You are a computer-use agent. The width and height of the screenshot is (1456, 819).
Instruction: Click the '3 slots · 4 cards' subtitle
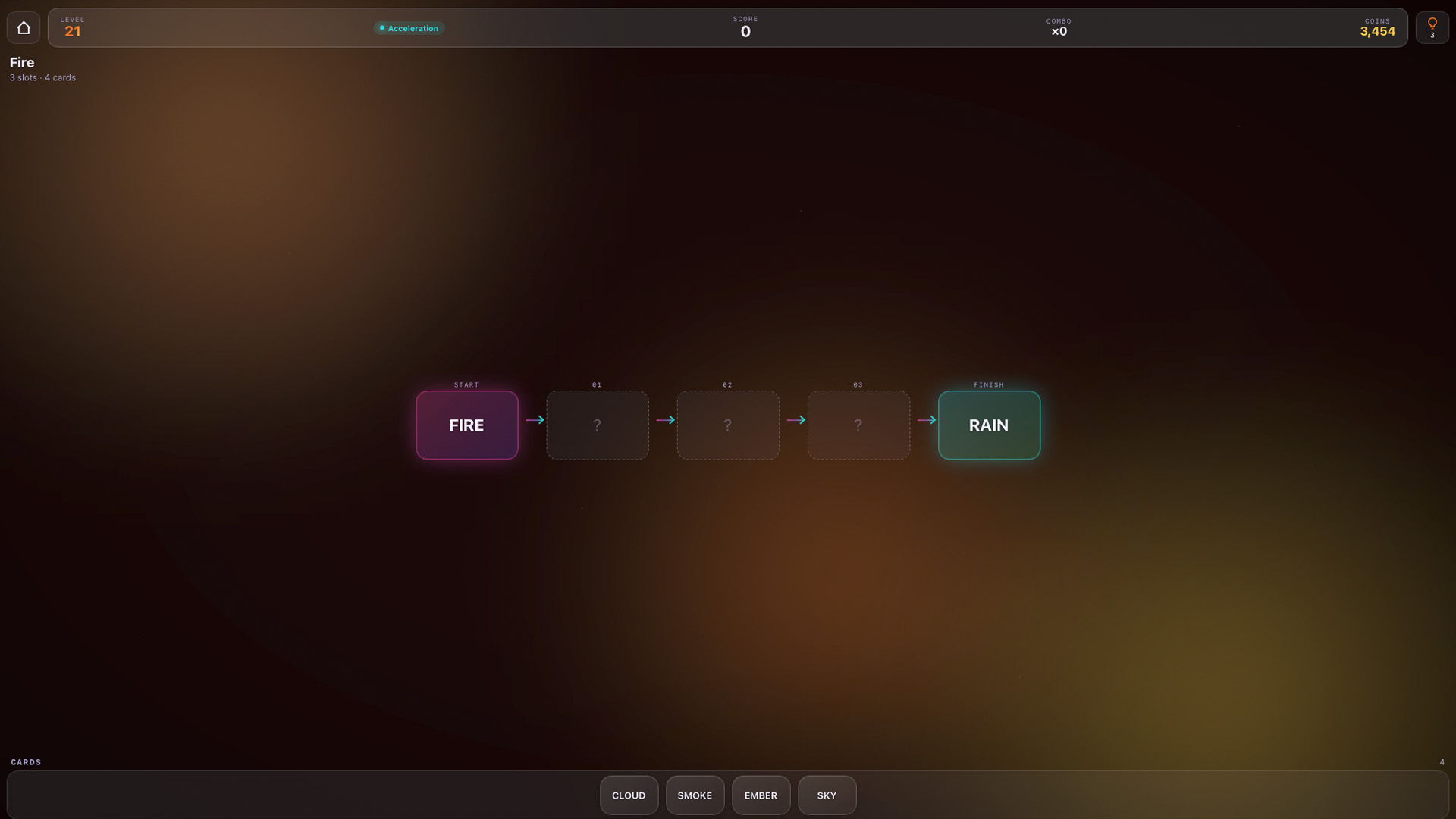click(42, 78)
